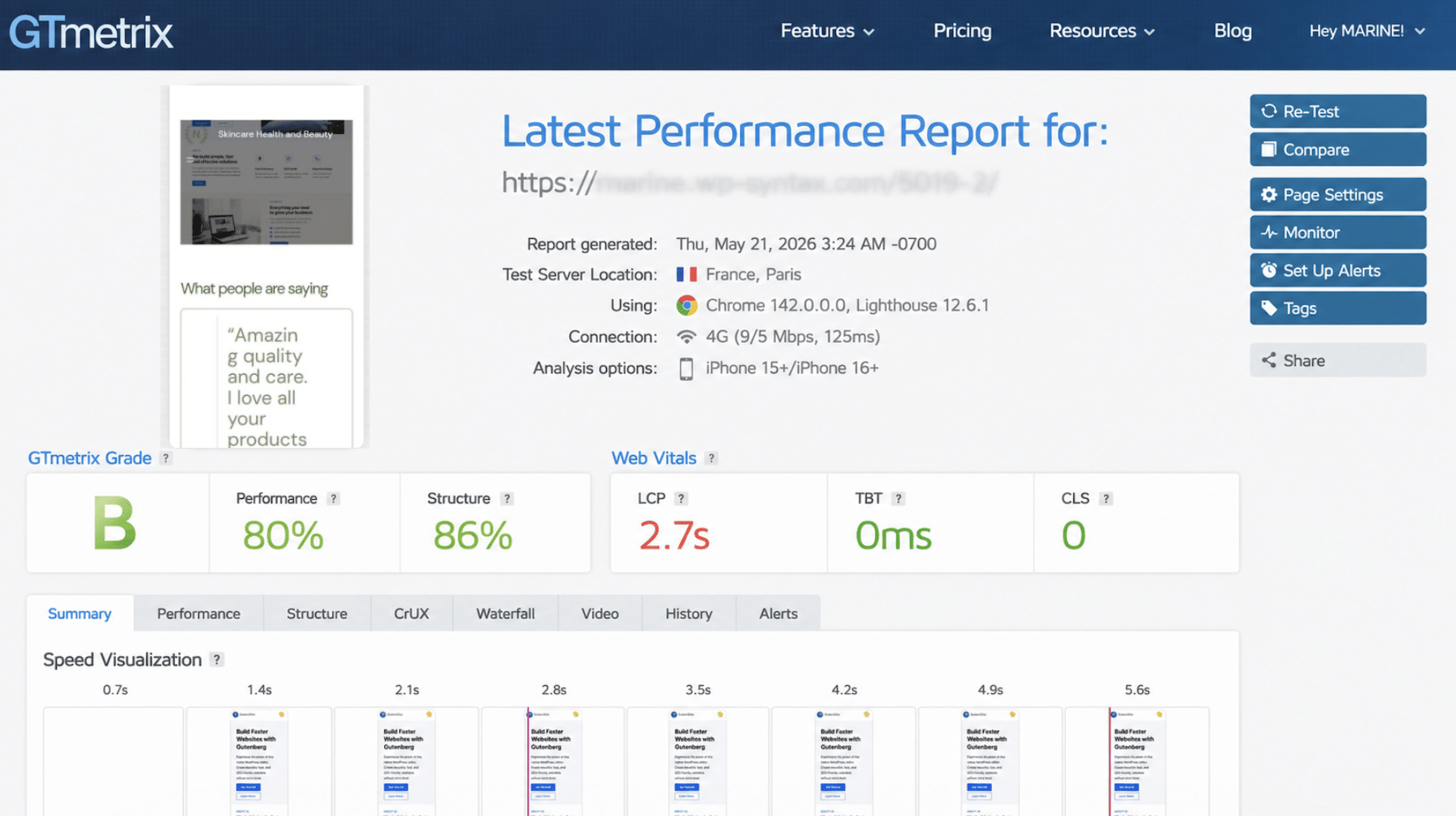The image size is (1456, 816).
Task: Click the France flag icon
Action: 687,275
